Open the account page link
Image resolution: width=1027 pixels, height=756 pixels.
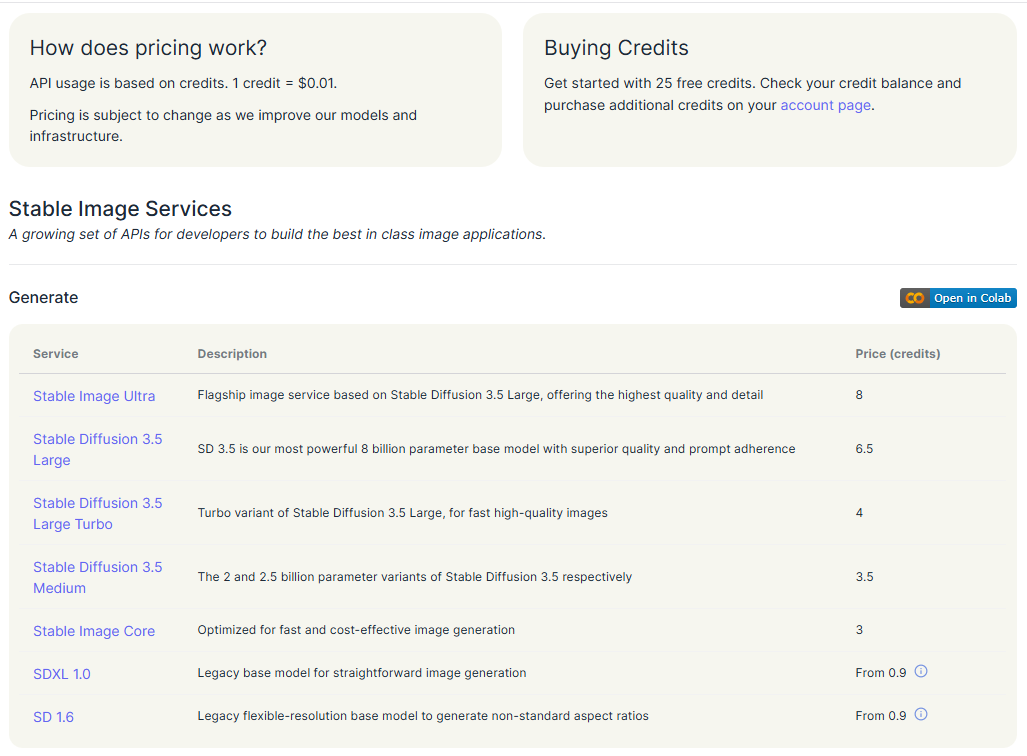click(x=825, y=105)
